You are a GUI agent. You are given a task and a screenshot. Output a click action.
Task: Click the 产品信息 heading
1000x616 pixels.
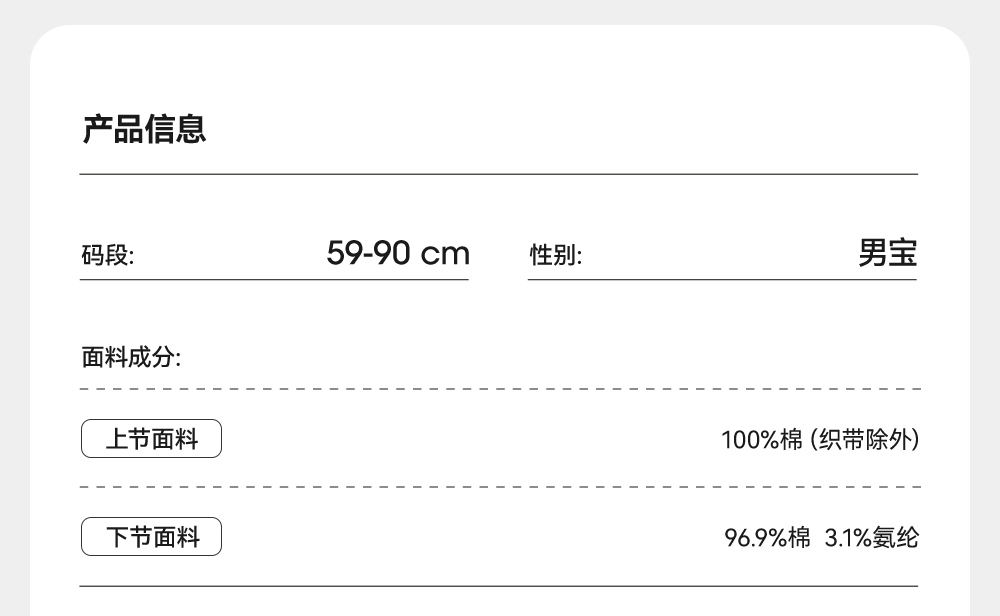(x=144, y=130)
